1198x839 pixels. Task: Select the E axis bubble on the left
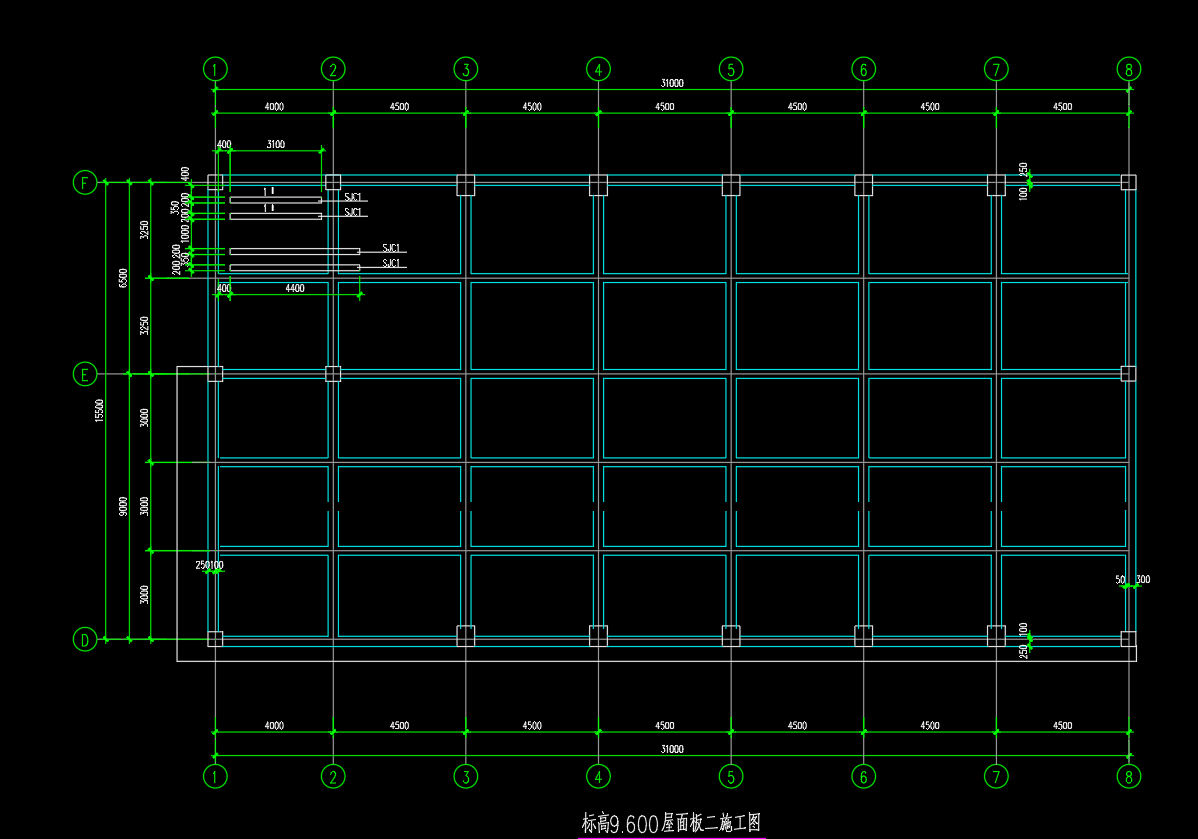click(85, 374)
